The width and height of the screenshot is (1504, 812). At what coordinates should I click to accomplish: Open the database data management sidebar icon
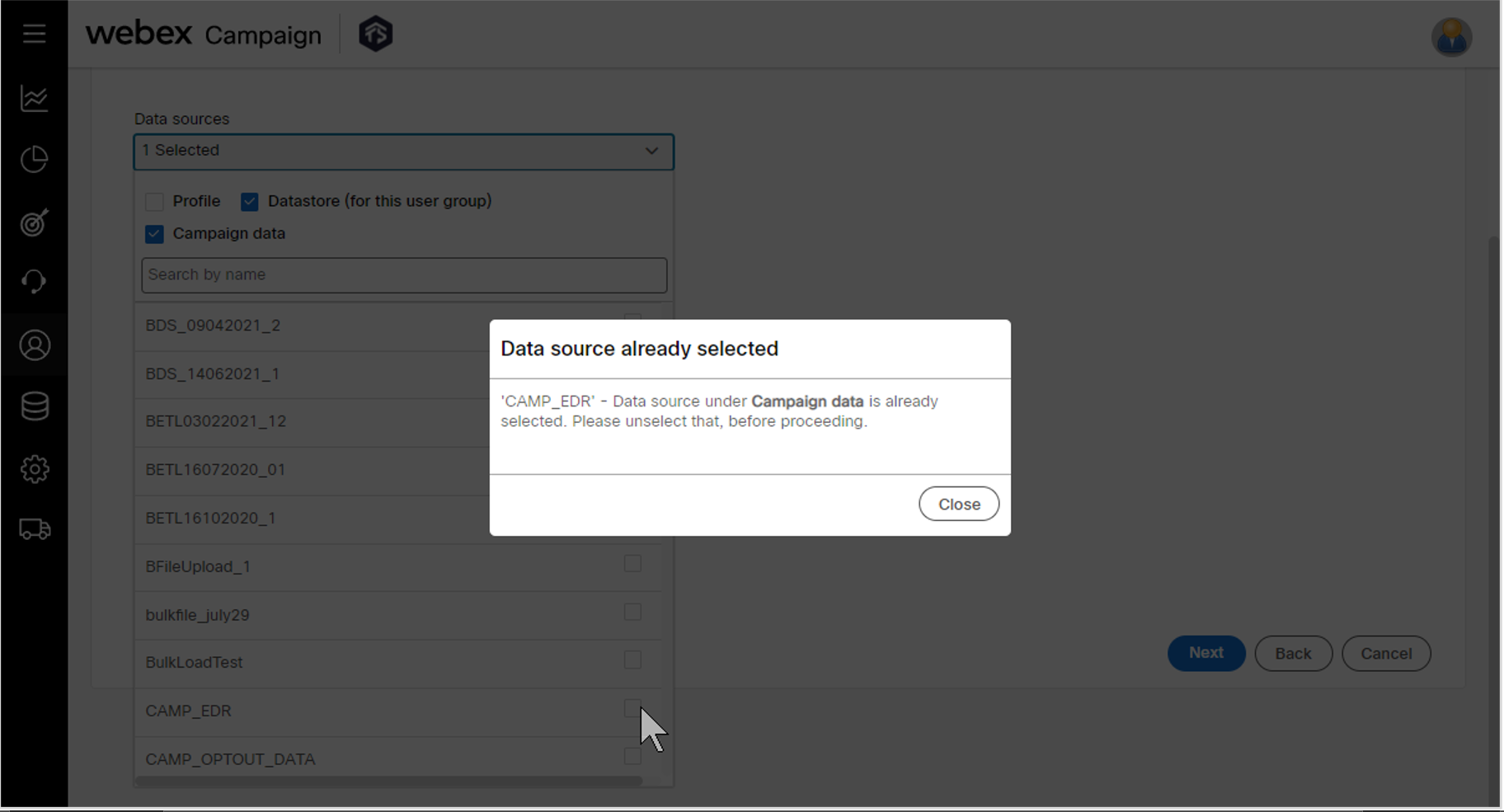tap(35, 406)
